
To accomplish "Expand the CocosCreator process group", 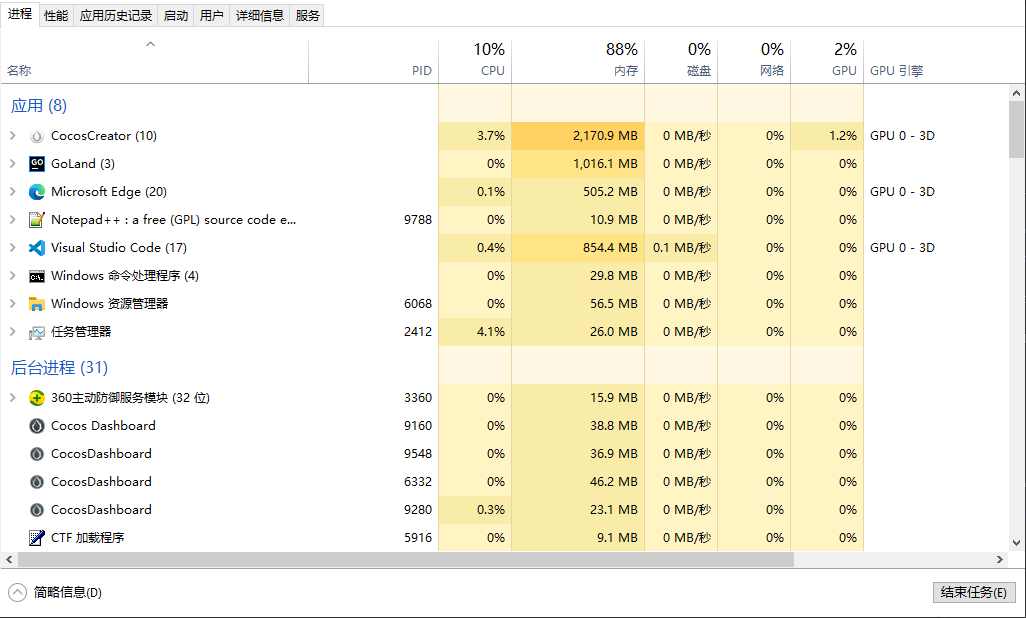I will [x=13, y=136].
